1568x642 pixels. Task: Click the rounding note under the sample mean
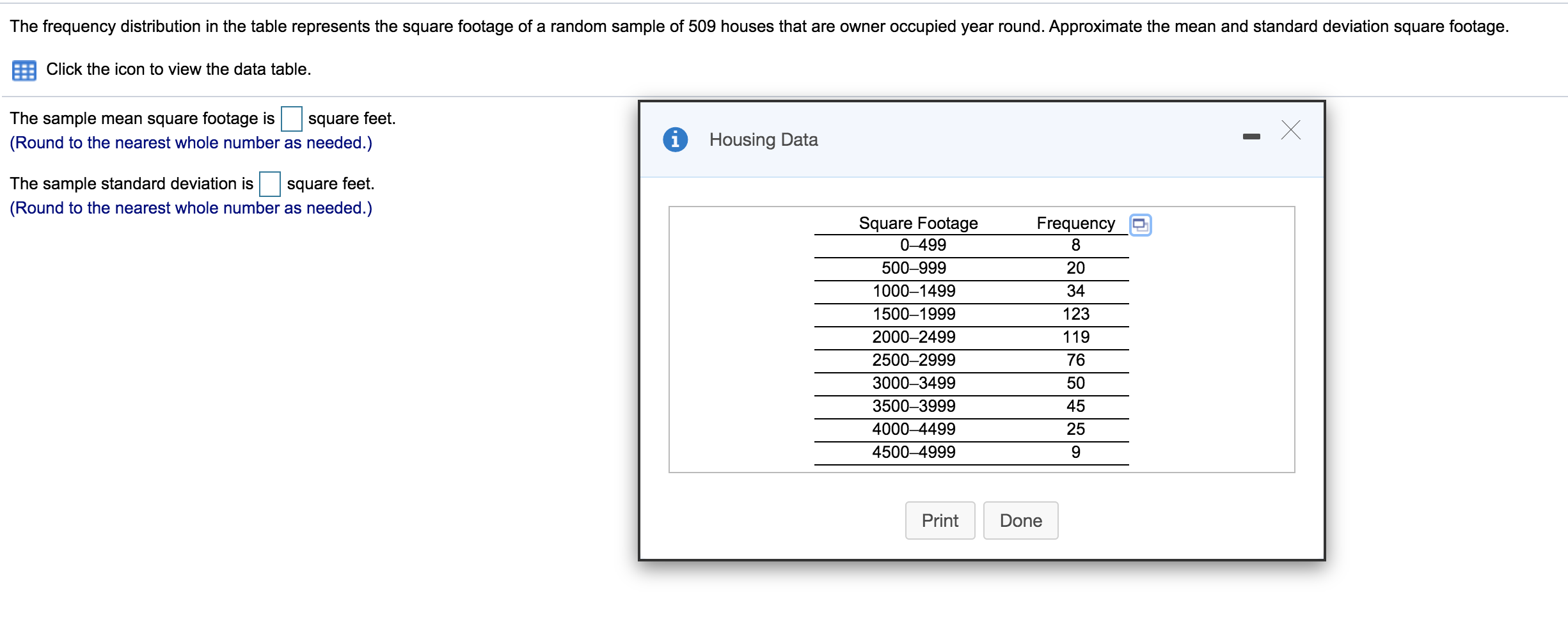(x=191, y=143)
